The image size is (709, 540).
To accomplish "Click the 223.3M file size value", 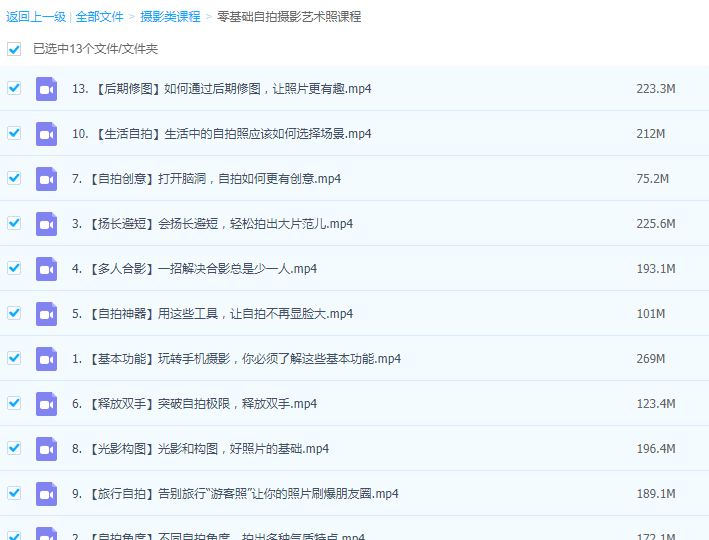I will 656,89.
